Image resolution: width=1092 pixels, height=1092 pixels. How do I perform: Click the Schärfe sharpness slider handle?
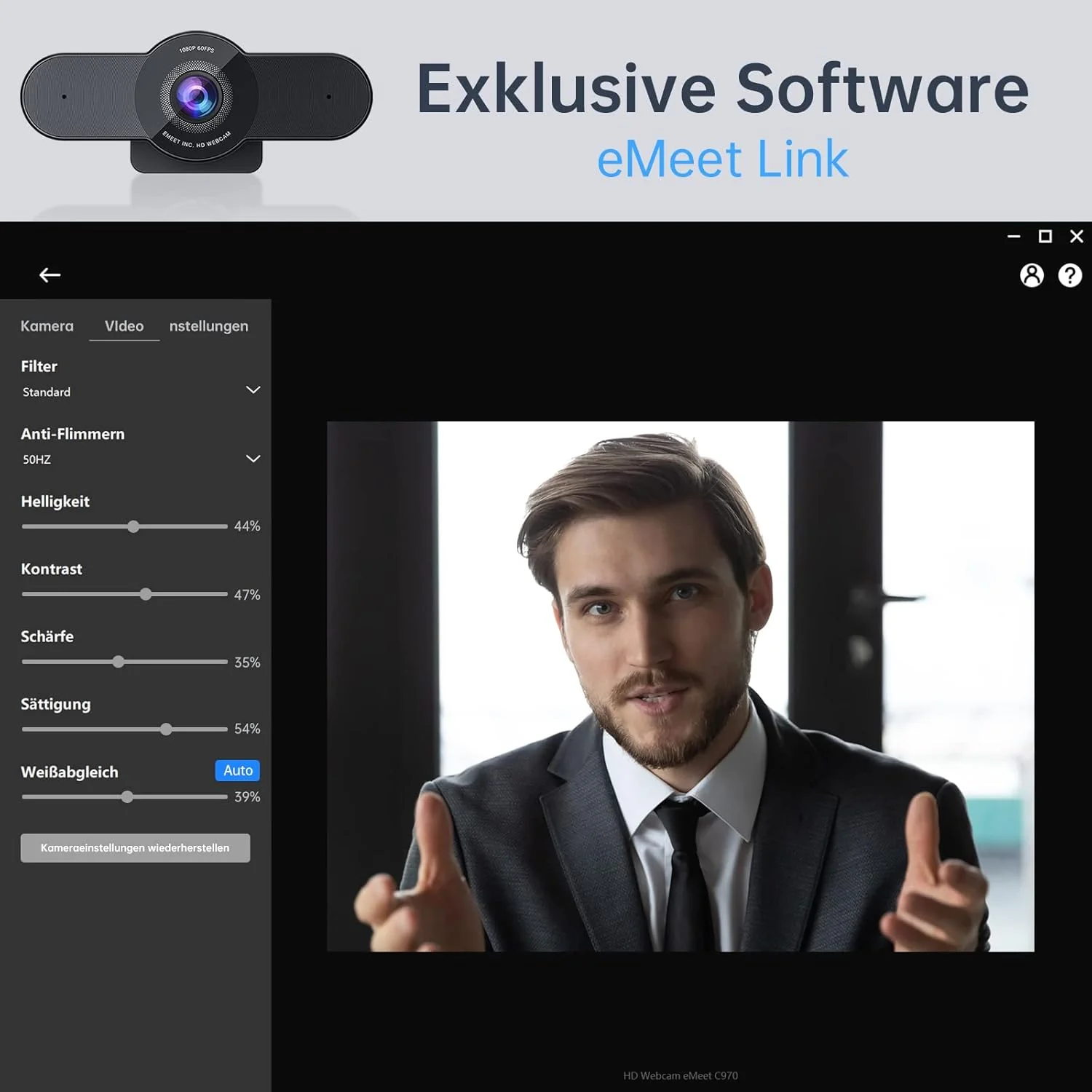point(119,662)
